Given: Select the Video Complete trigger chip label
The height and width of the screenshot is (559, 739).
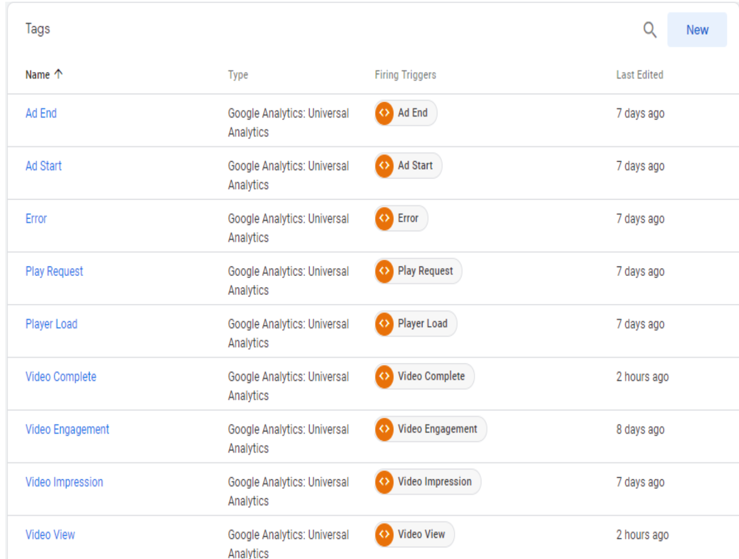Looking at the screenshot, I should point(431,376).
